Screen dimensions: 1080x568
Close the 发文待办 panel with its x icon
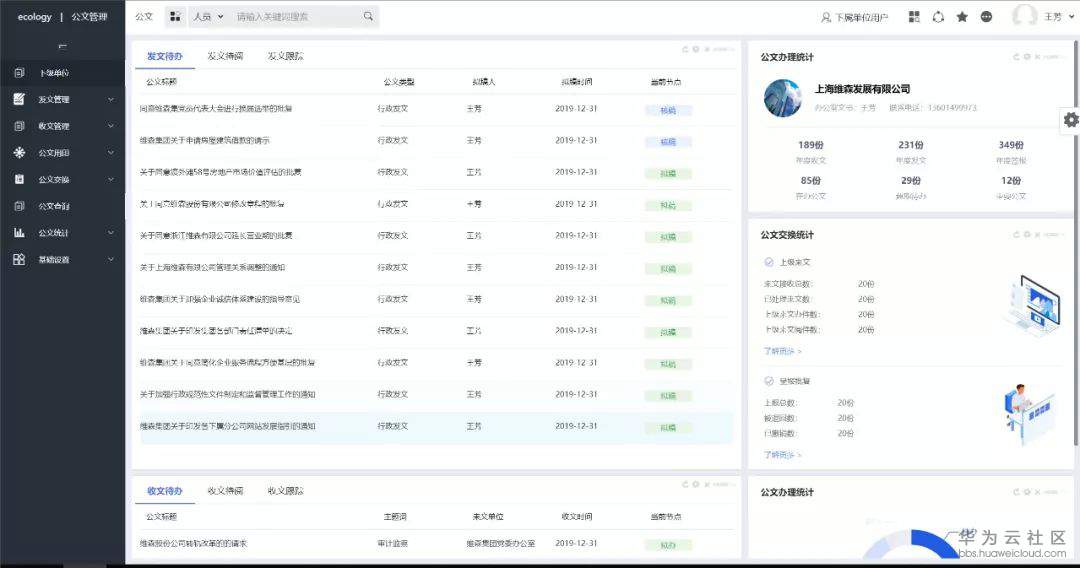coord(707,50)
